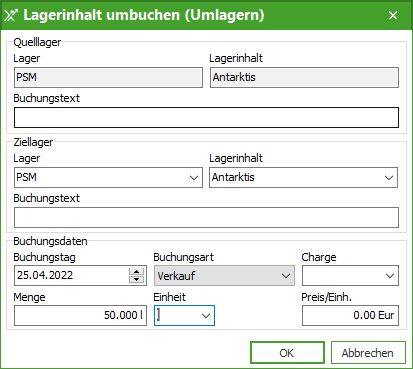Increase Buchungstag with the up arrow
This screenshot has width=413, height=369.
(x=137, y=271)
